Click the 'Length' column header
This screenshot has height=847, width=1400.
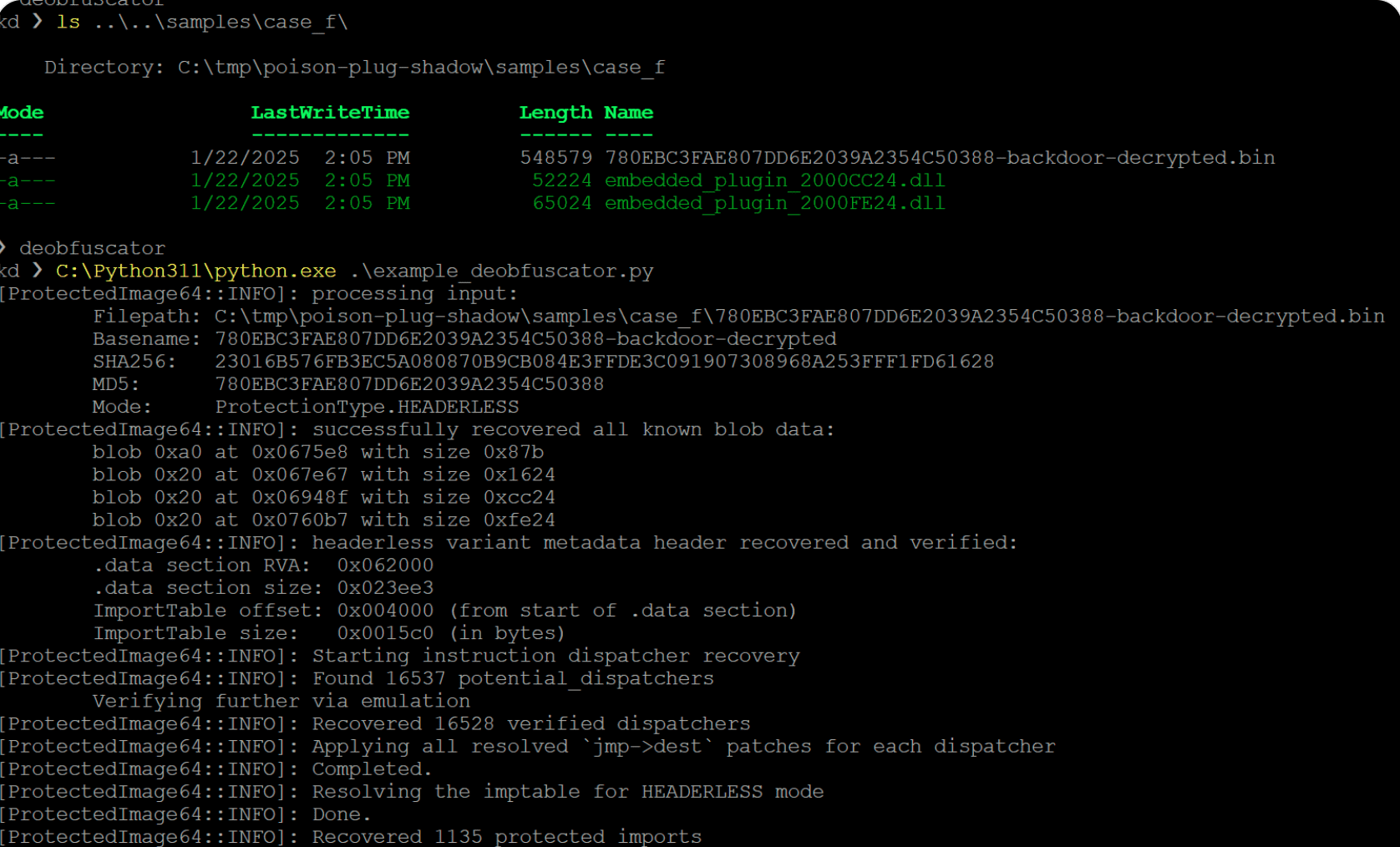pyautogui.click(x=555, y=113)
